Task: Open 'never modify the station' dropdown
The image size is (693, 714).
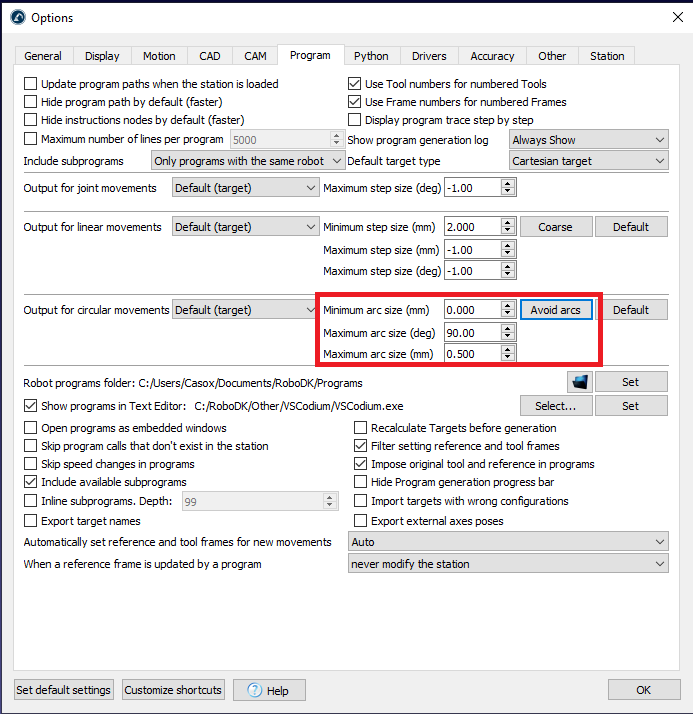Action: coord(508,564)
